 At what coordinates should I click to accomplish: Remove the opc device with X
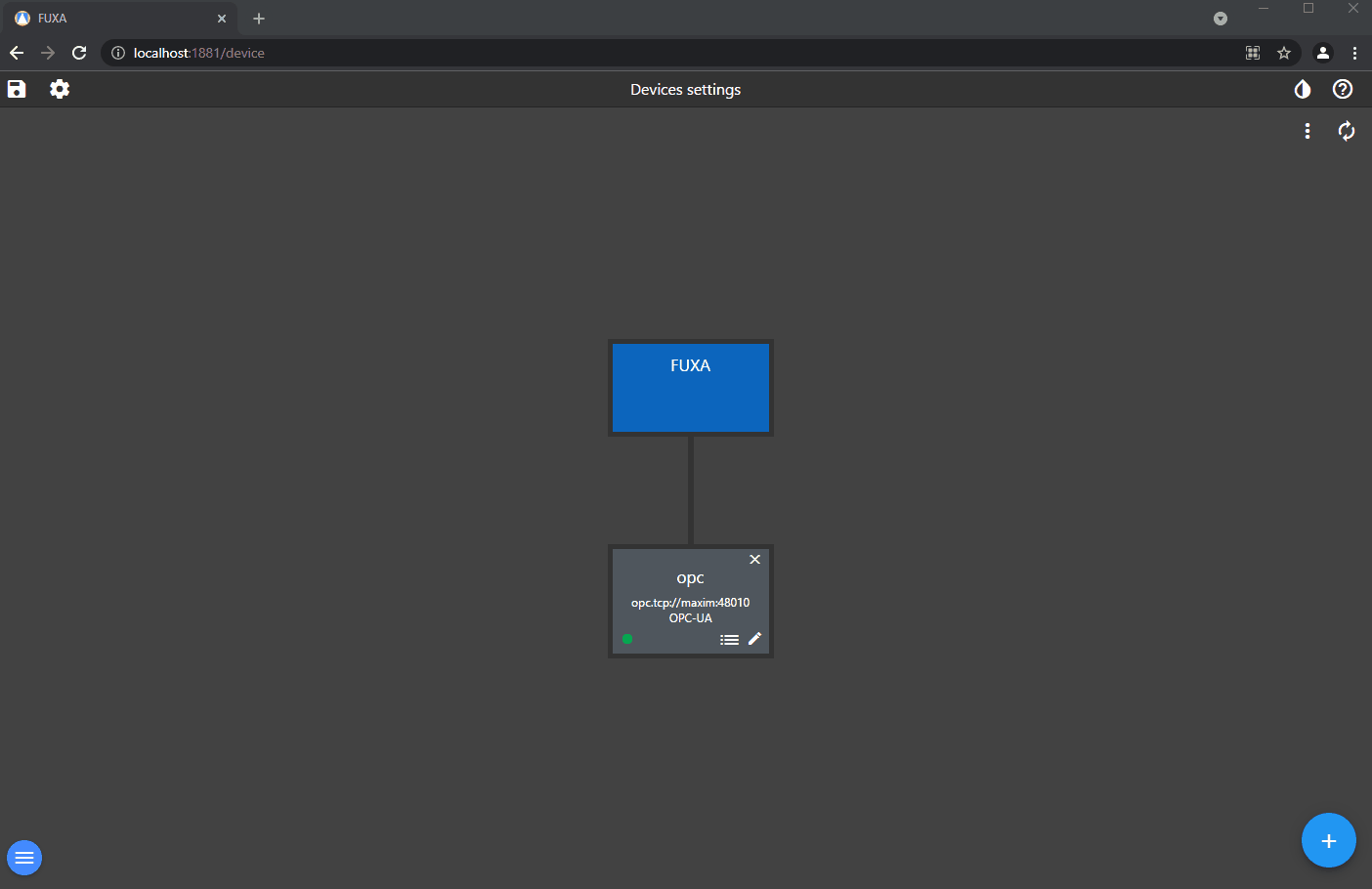tap(754, 560)
